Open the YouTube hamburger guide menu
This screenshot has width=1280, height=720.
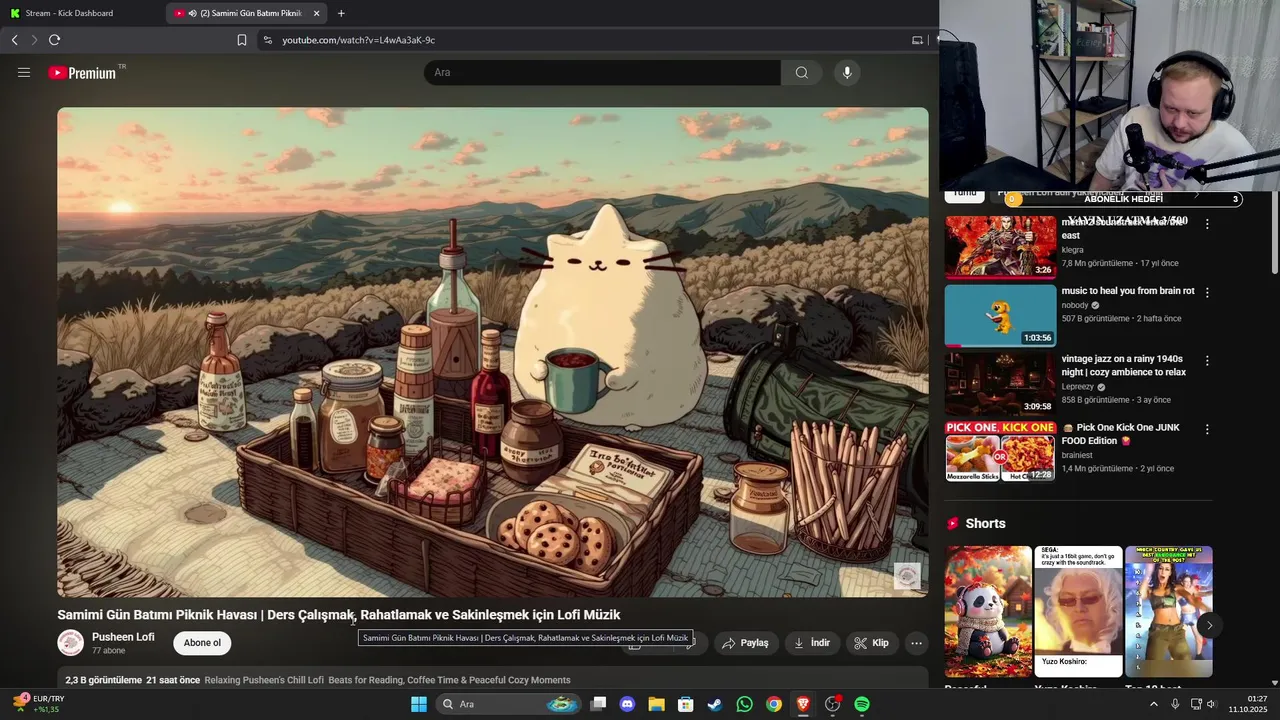tap(24, 72)
